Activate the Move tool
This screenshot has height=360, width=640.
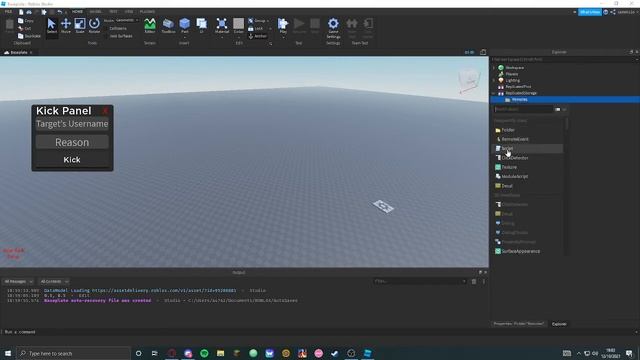[x=66, y=26]
